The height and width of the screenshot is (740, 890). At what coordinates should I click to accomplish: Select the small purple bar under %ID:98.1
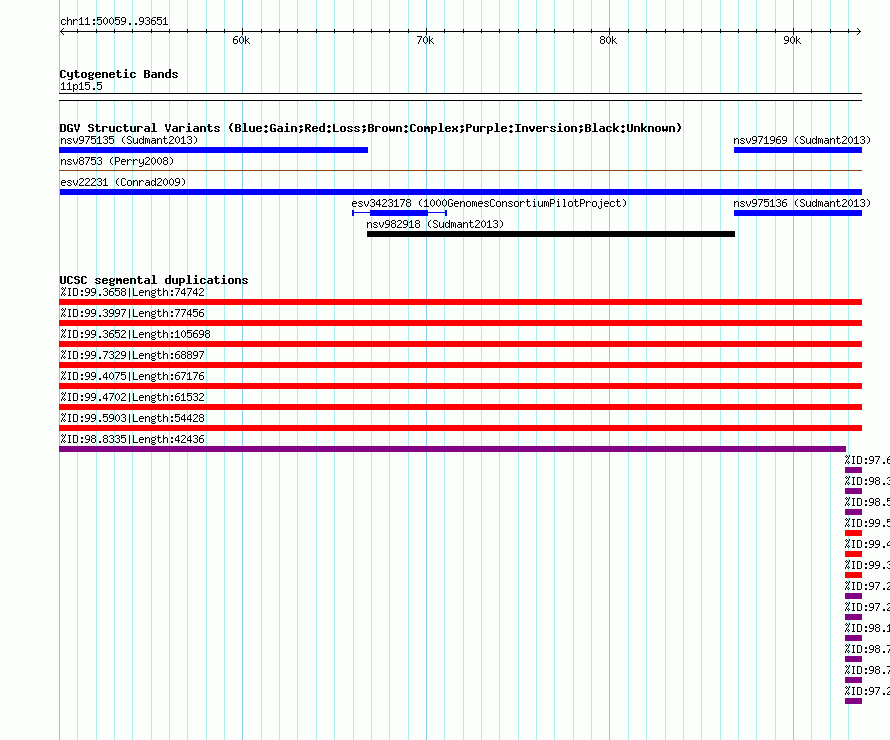pos(853,638)
